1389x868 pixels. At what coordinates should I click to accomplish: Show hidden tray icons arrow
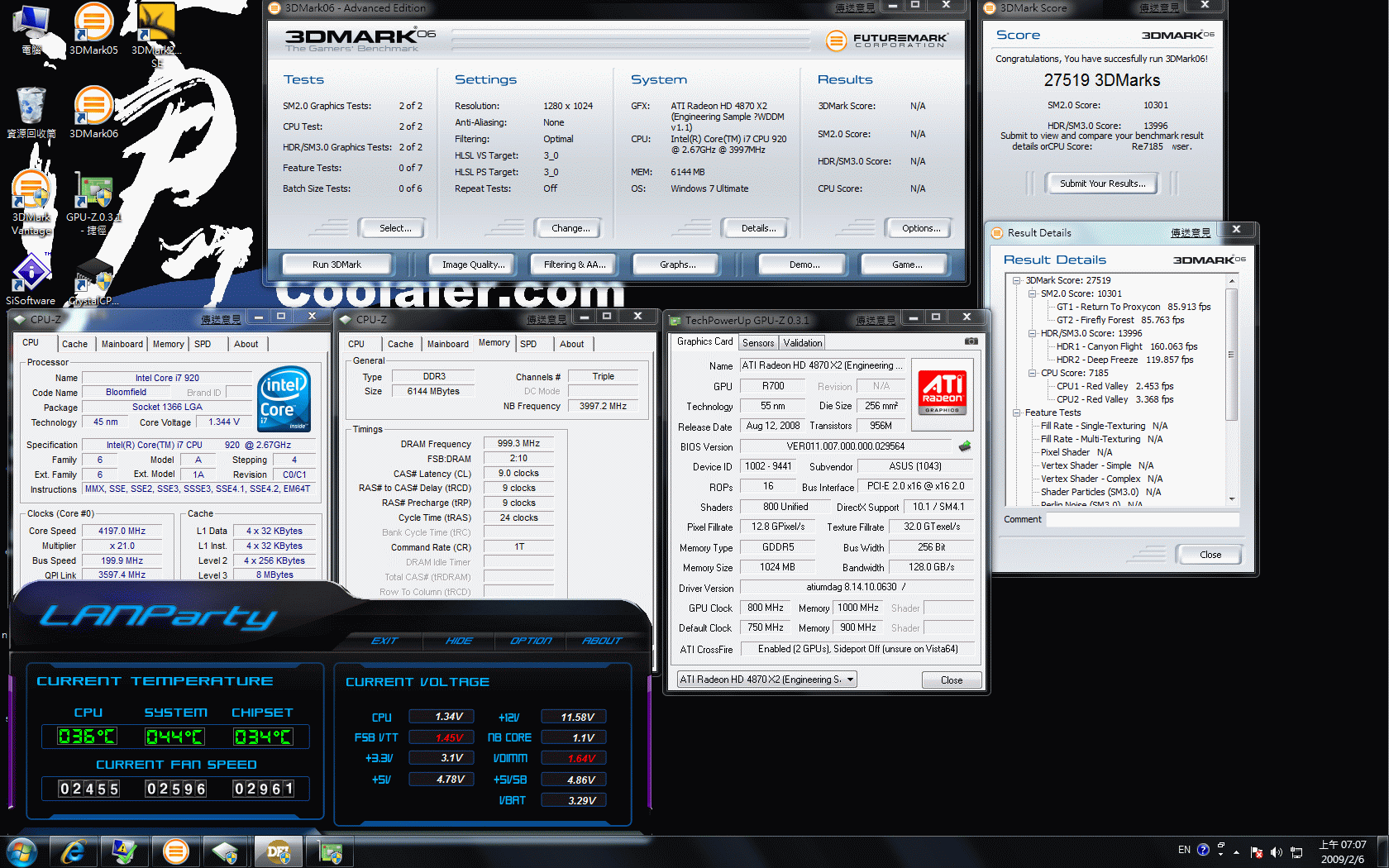click(1237, 851)
